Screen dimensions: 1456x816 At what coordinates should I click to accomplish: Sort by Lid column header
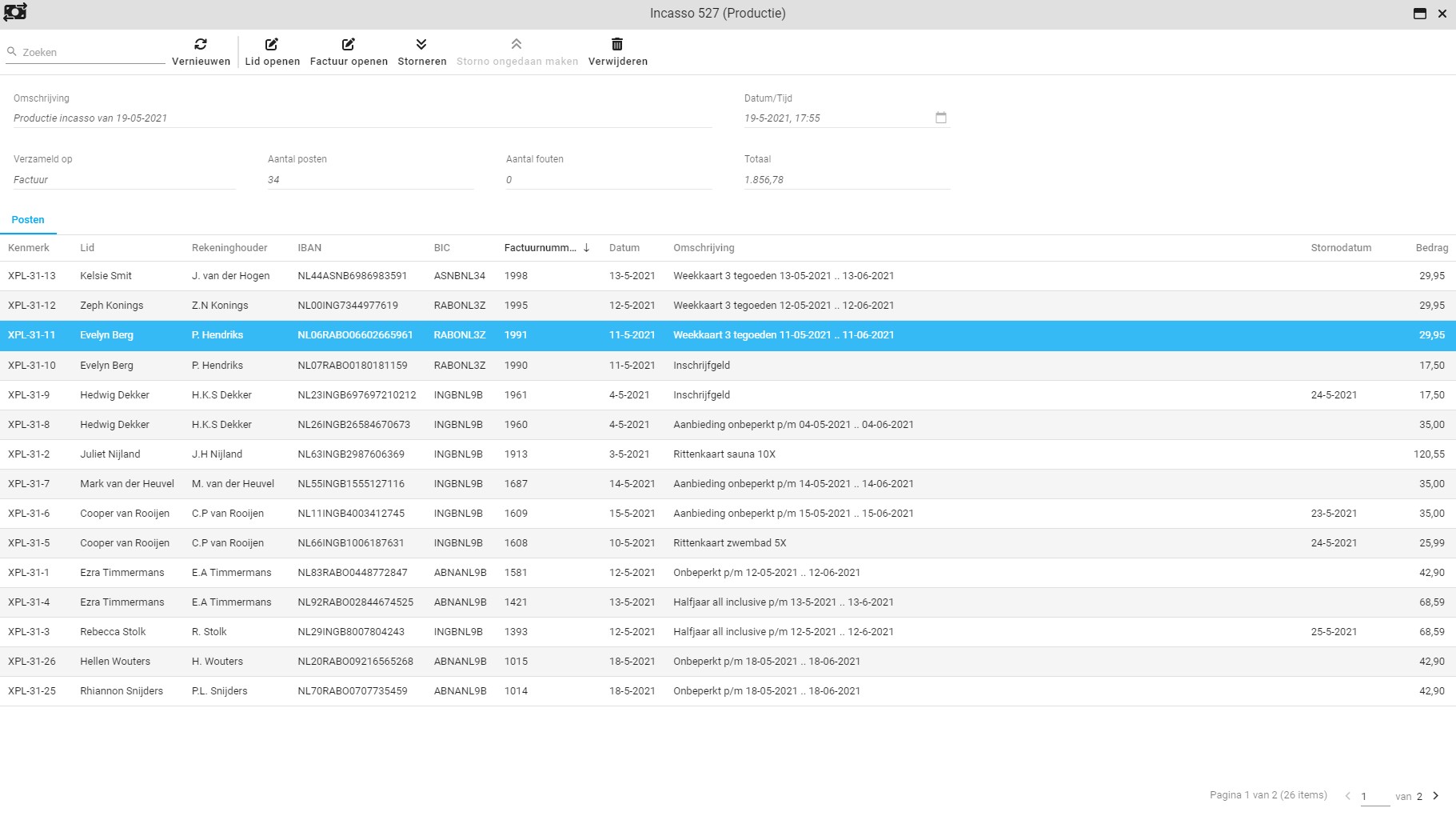[87, 248]
